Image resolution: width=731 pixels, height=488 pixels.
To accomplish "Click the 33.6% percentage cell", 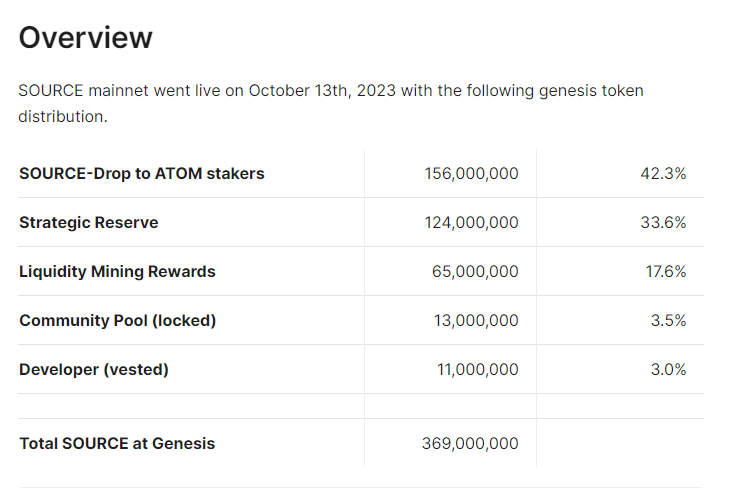I will [663, 222].
